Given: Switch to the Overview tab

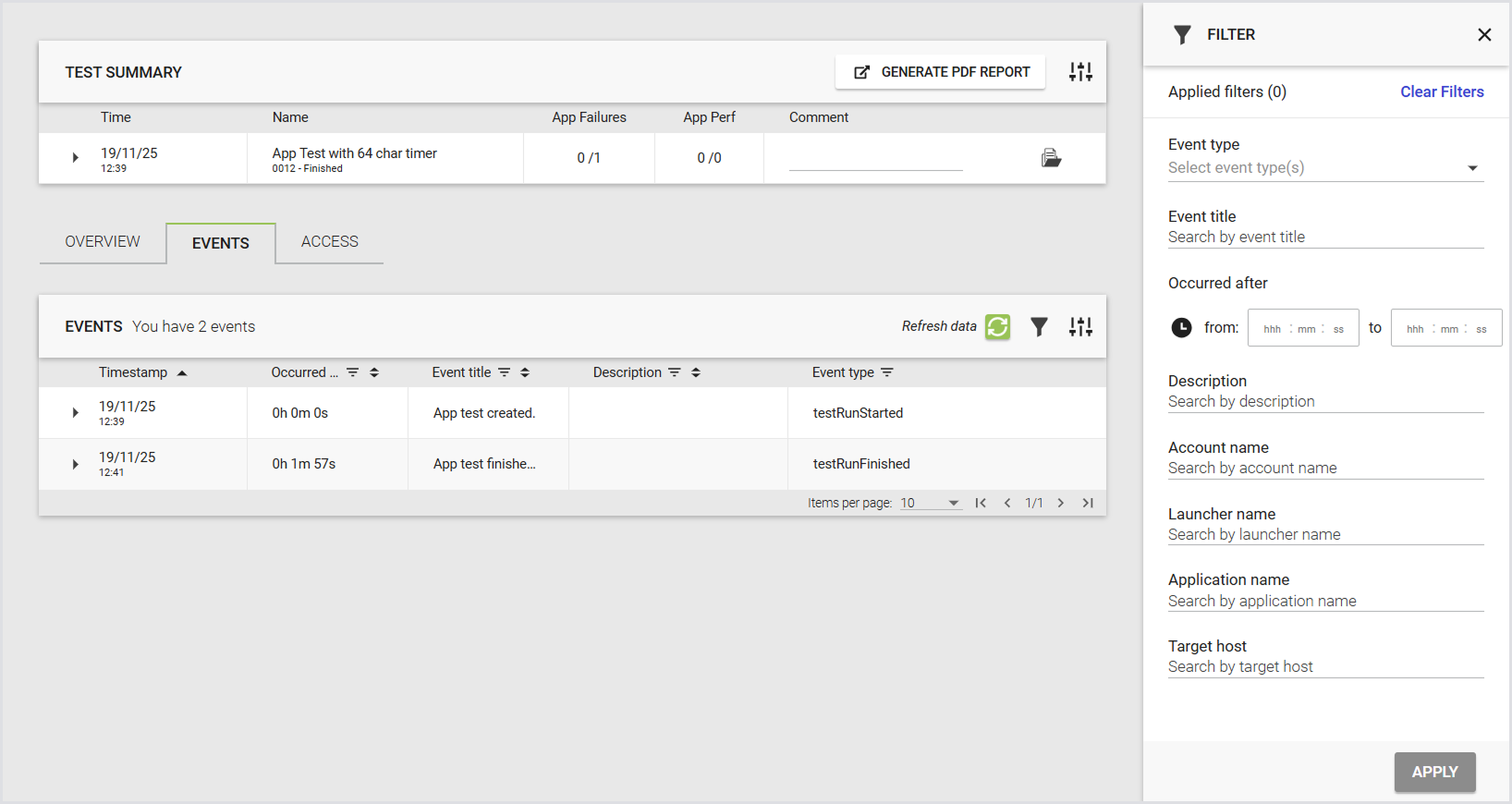Looking at the screenshot, I should (103, 242).
